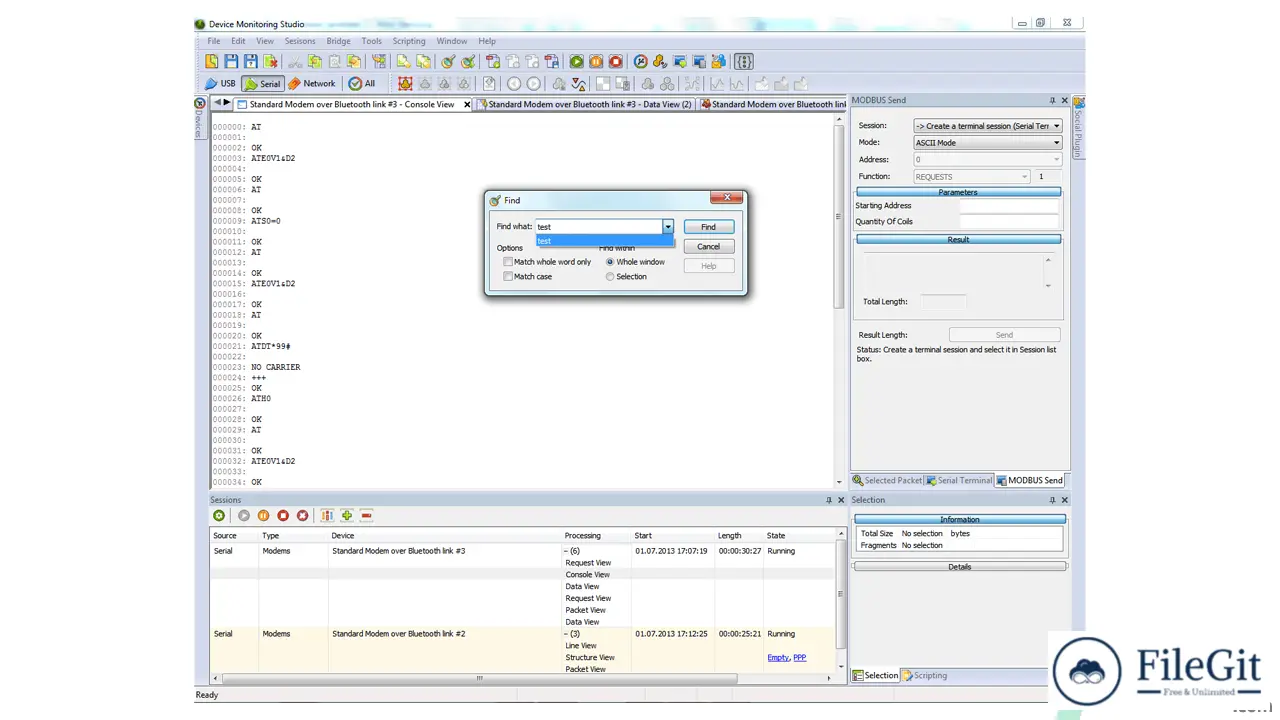The width and height of the screenshot is (1280, 720).
Task: Select Whole window radio option
Action: pos(610,262)
